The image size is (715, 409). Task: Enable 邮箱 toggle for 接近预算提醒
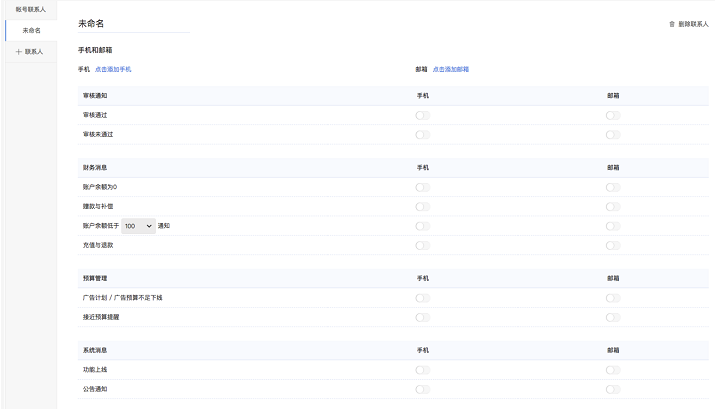pos(612,317)
